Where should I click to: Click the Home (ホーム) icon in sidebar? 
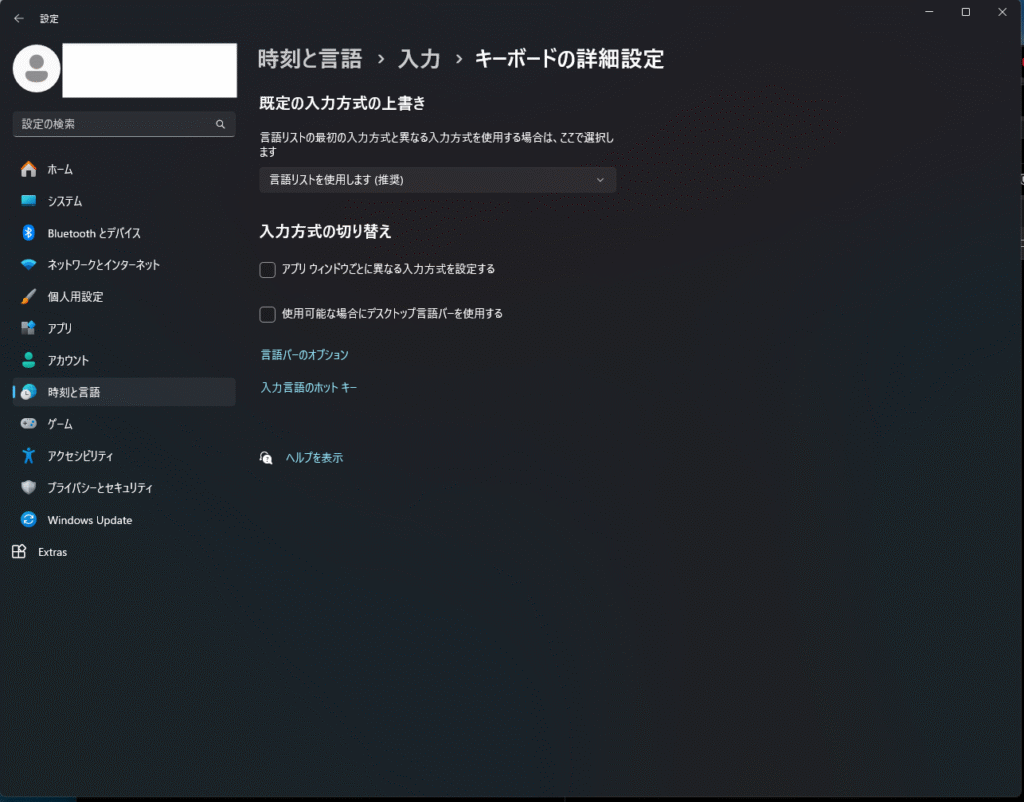point(29,169)
